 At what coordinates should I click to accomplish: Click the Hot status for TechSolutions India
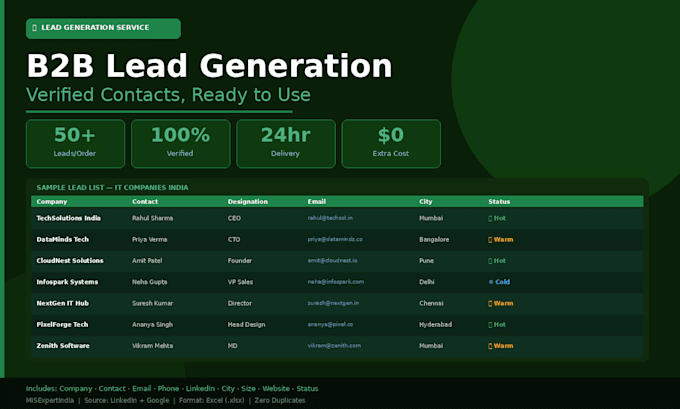click(x=497, y=218)
